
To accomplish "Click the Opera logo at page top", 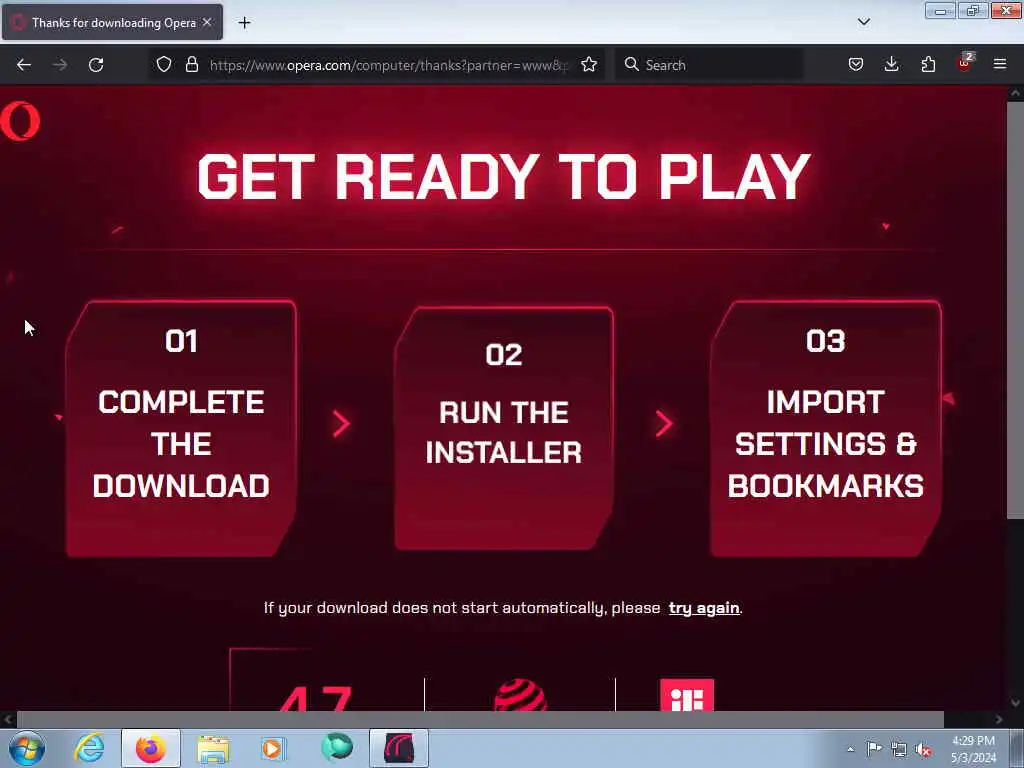I will coord(20,121).
